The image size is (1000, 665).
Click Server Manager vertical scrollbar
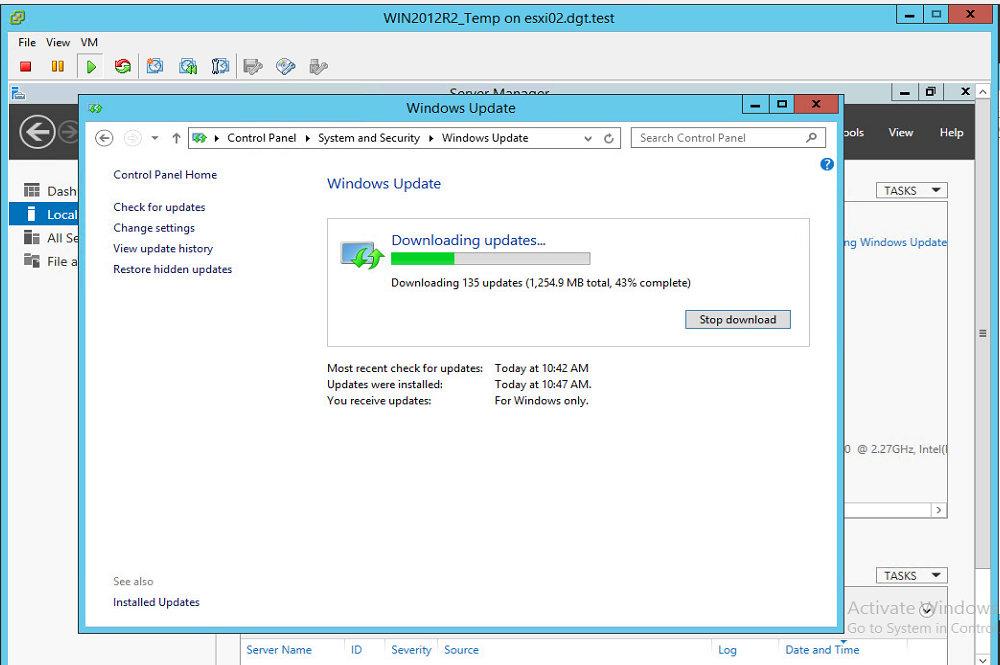(983, 333)
